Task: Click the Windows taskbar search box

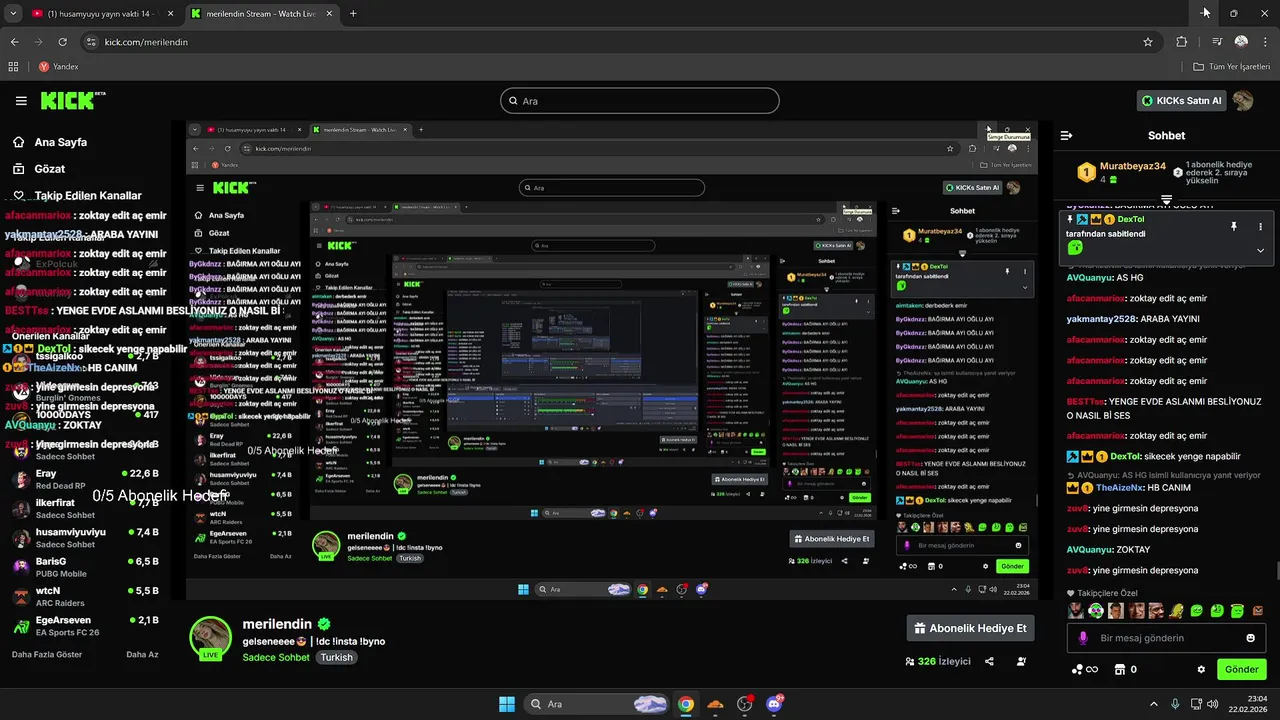Action: tap(597, 704)
